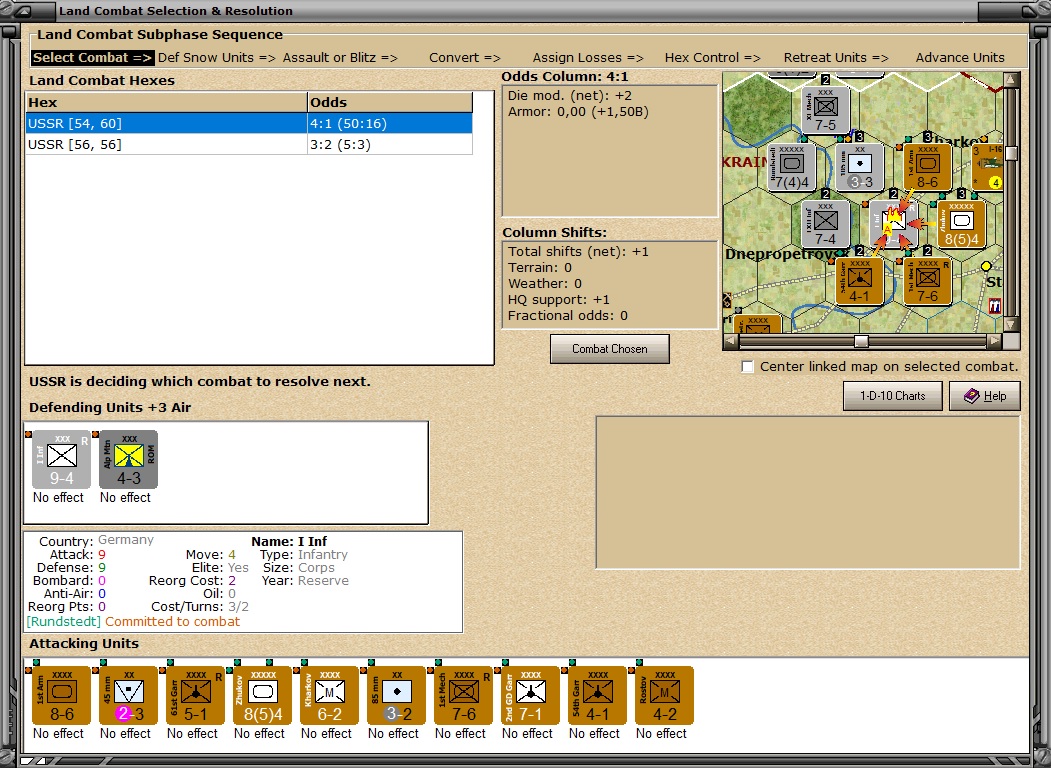Click the Total shifts (net): +1 line
Screen dimensions: 1051x768
coord(578,251)
